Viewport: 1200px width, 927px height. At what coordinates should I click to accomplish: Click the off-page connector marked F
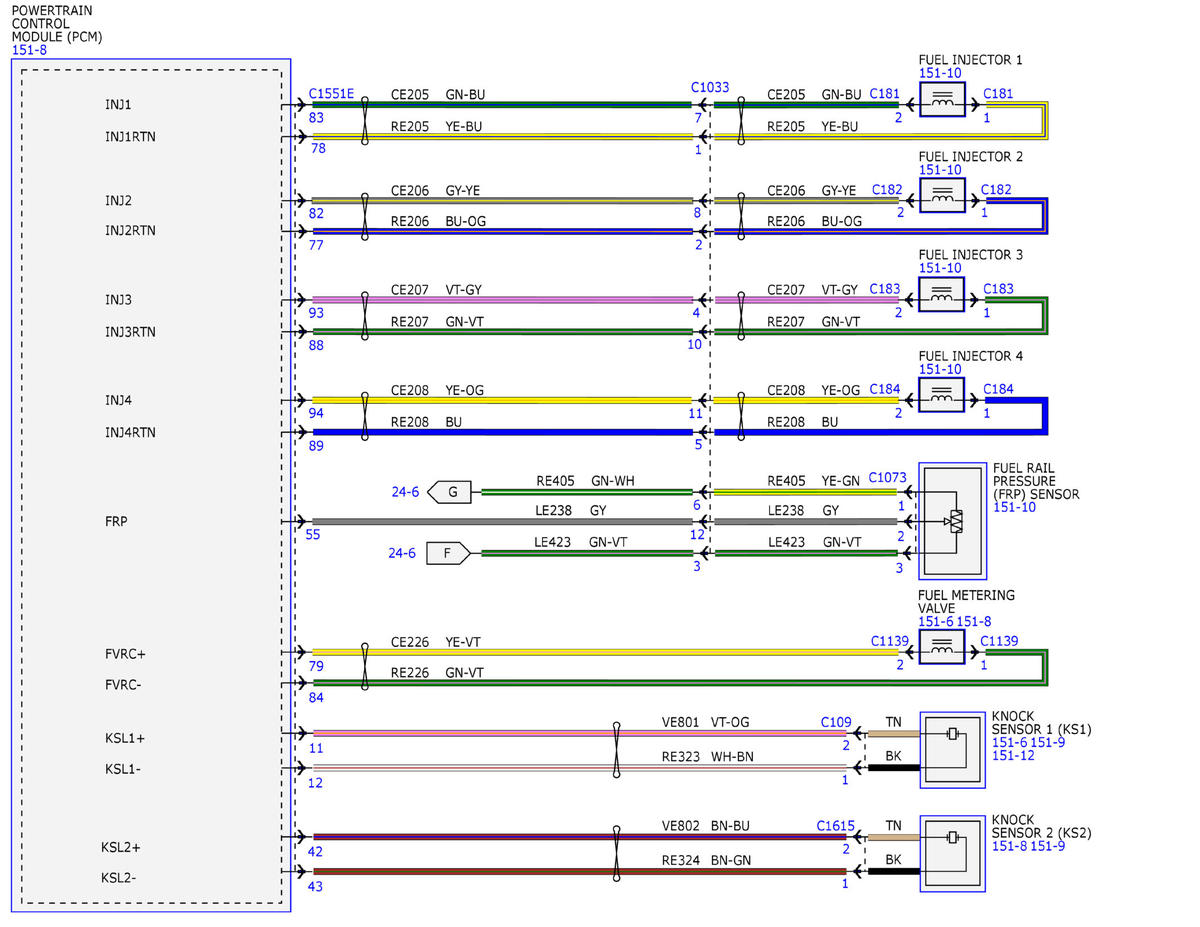449,552
